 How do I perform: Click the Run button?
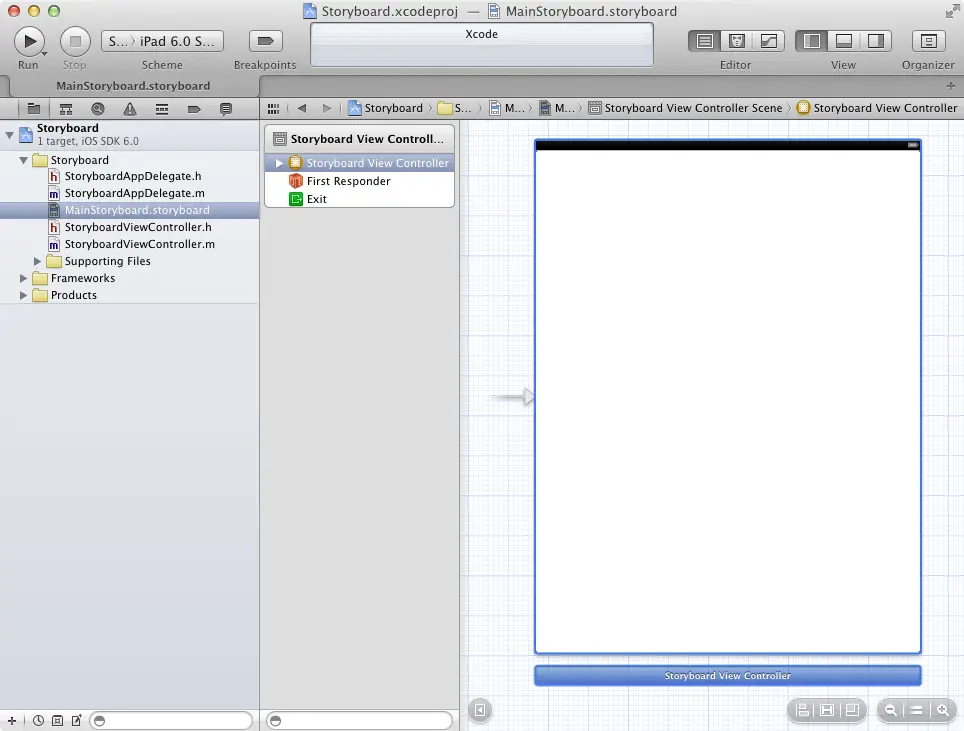coord(29,41)
